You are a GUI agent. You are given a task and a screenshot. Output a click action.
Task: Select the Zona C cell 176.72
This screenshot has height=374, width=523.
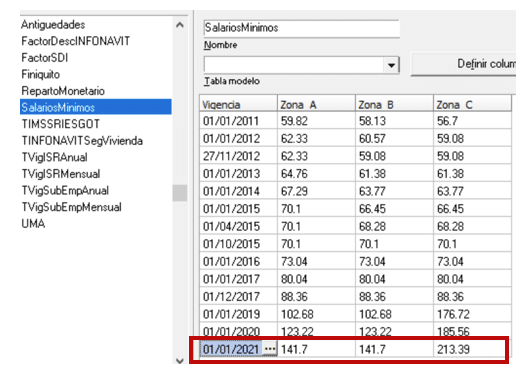[x=472, y=314]
